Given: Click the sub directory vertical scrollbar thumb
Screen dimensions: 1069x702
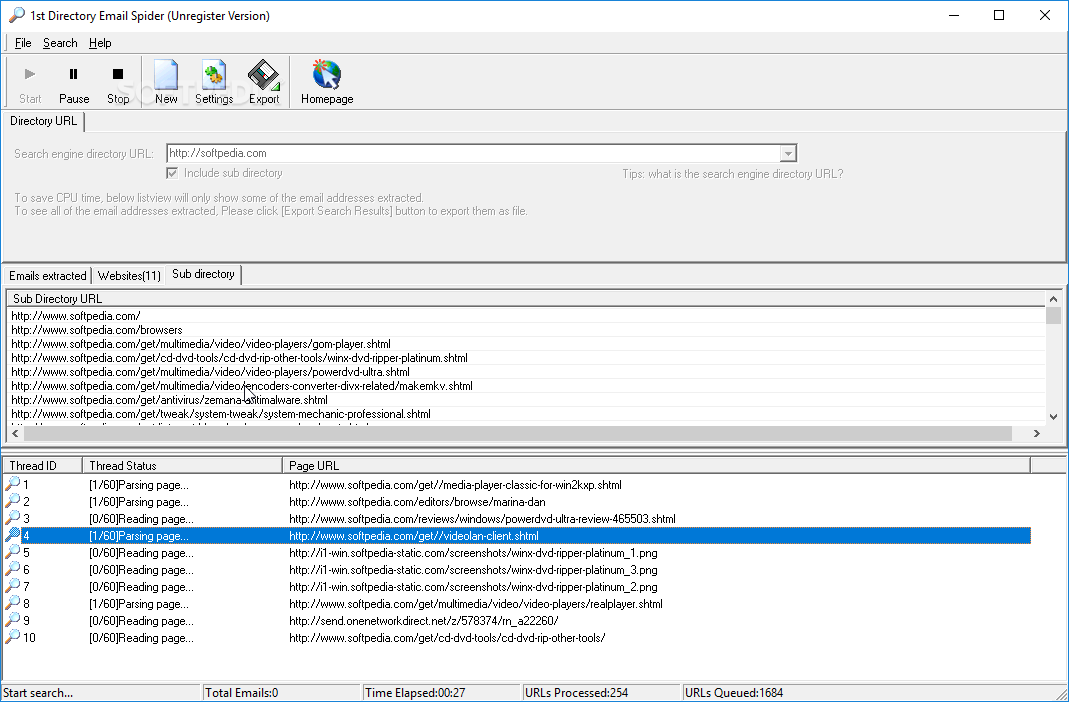Looking at the screenshot, I should pos(1053,316).
